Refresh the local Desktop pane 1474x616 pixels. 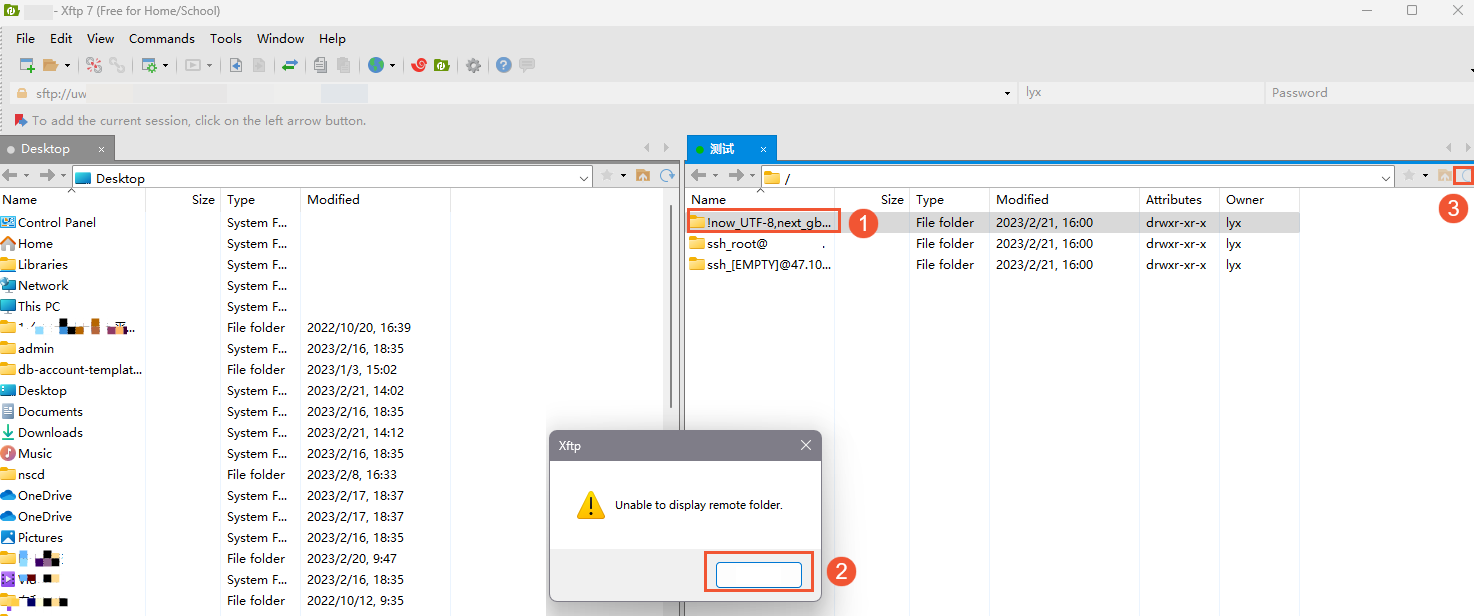[x=666, y=176]
